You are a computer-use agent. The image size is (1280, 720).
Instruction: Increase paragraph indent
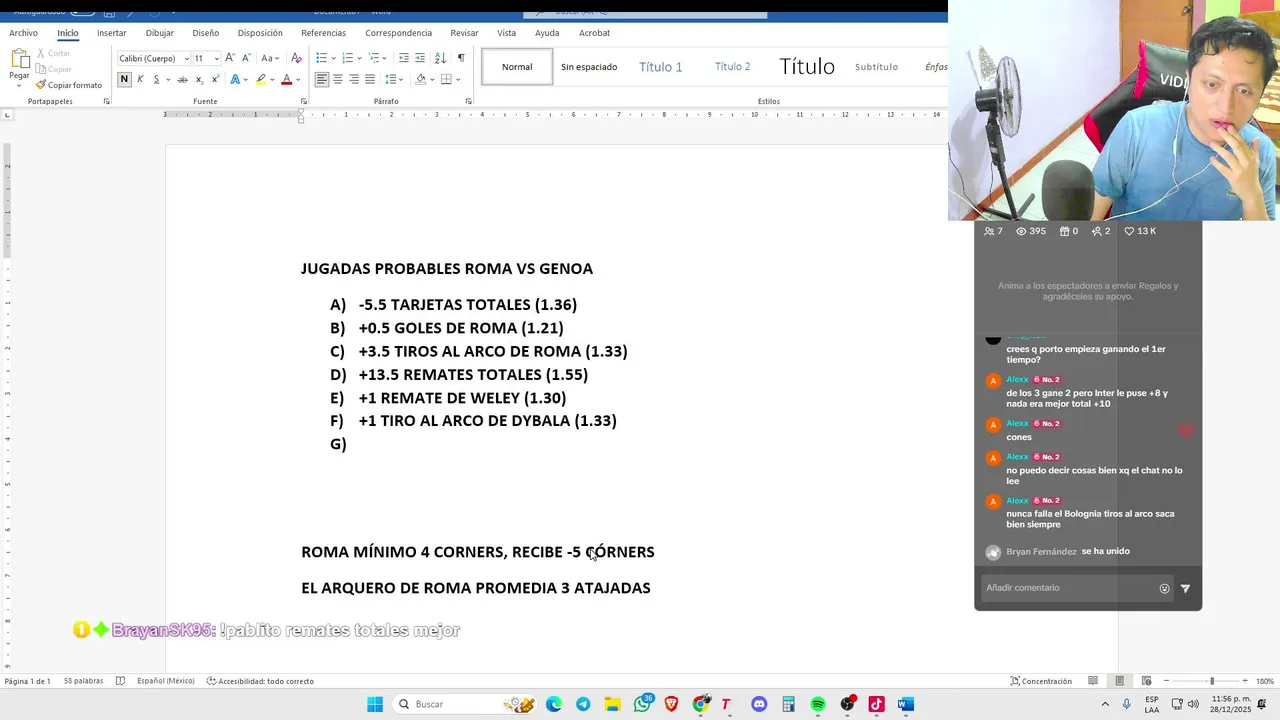[x=420, y=58]
